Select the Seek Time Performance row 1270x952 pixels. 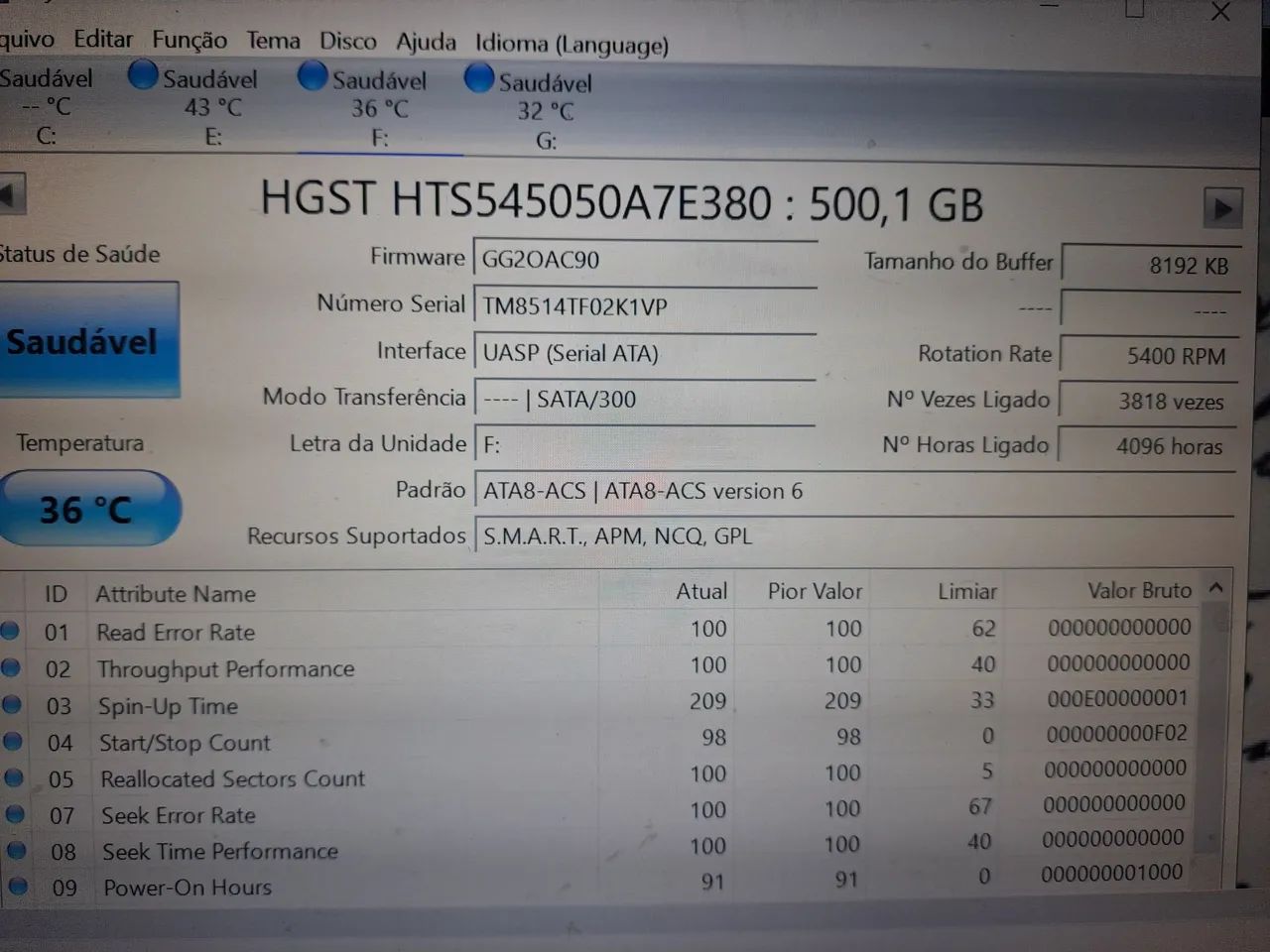pos(599,848)
